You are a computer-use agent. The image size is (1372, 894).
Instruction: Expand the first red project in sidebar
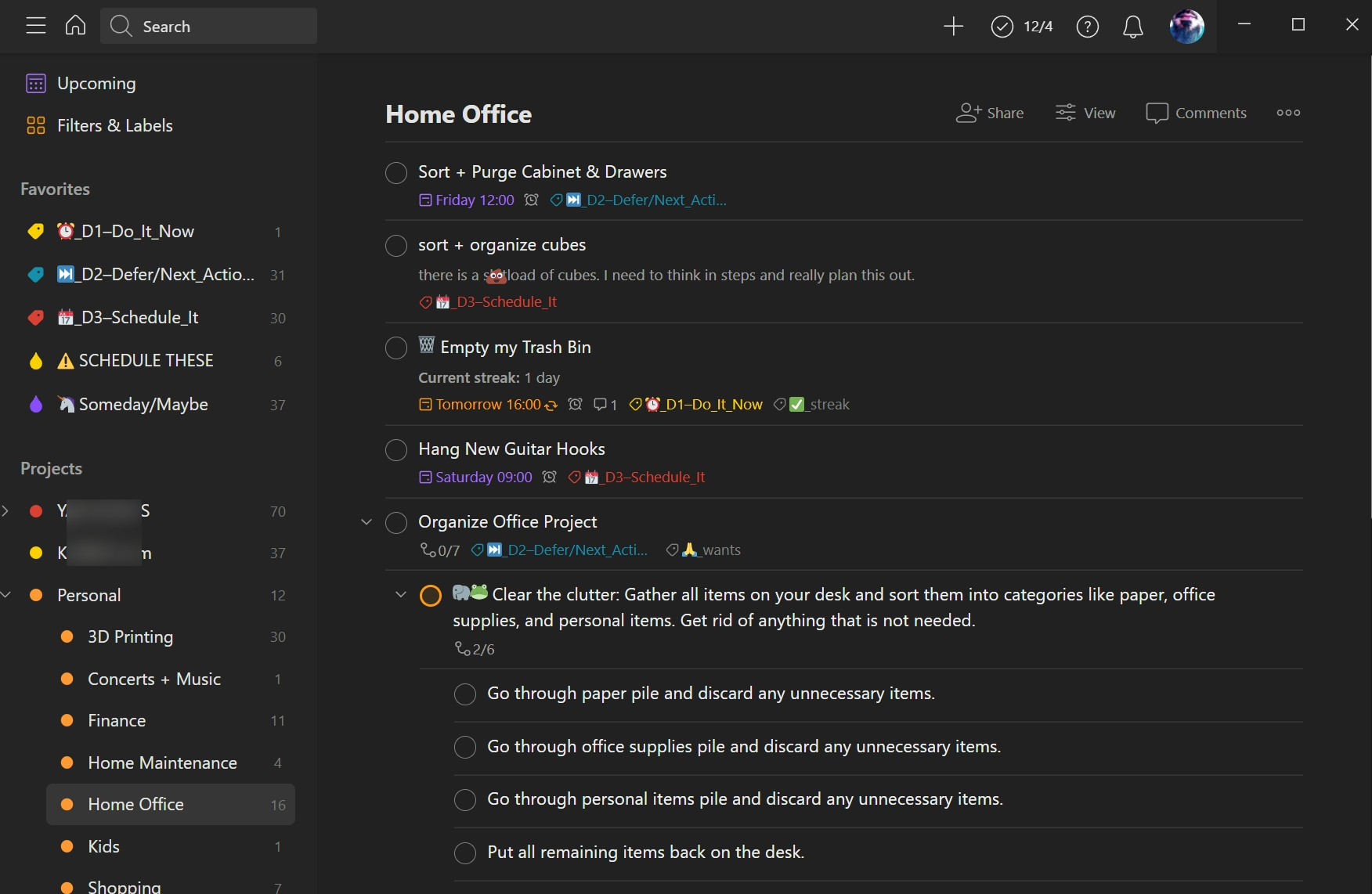tap(5, 511)
